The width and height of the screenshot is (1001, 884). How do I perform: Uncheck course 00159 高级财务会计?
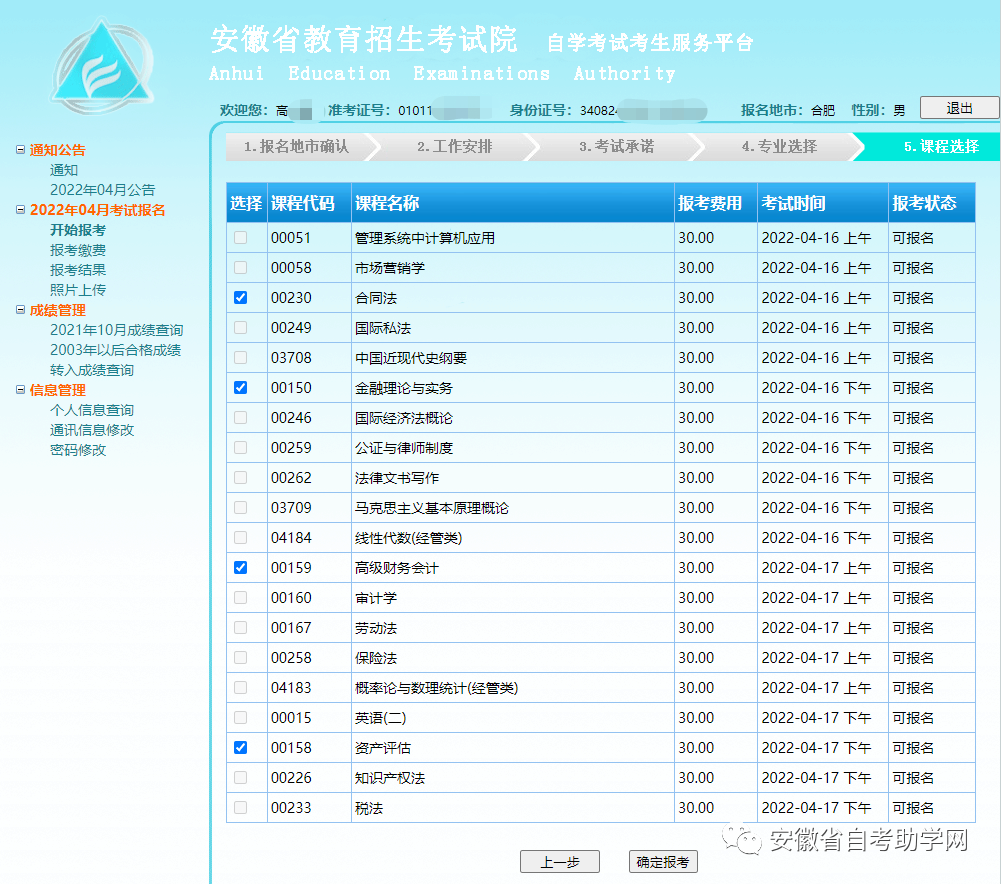(x=241, y=567)
